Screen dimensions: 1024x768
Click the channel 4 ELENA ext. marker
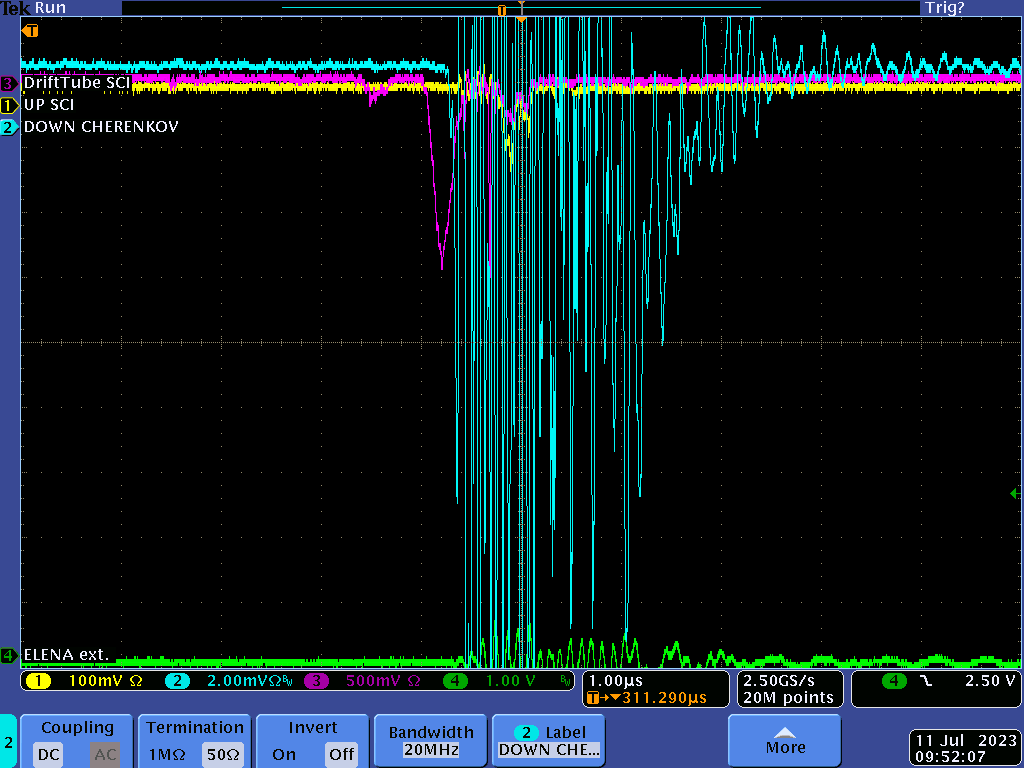pos(9,655)
